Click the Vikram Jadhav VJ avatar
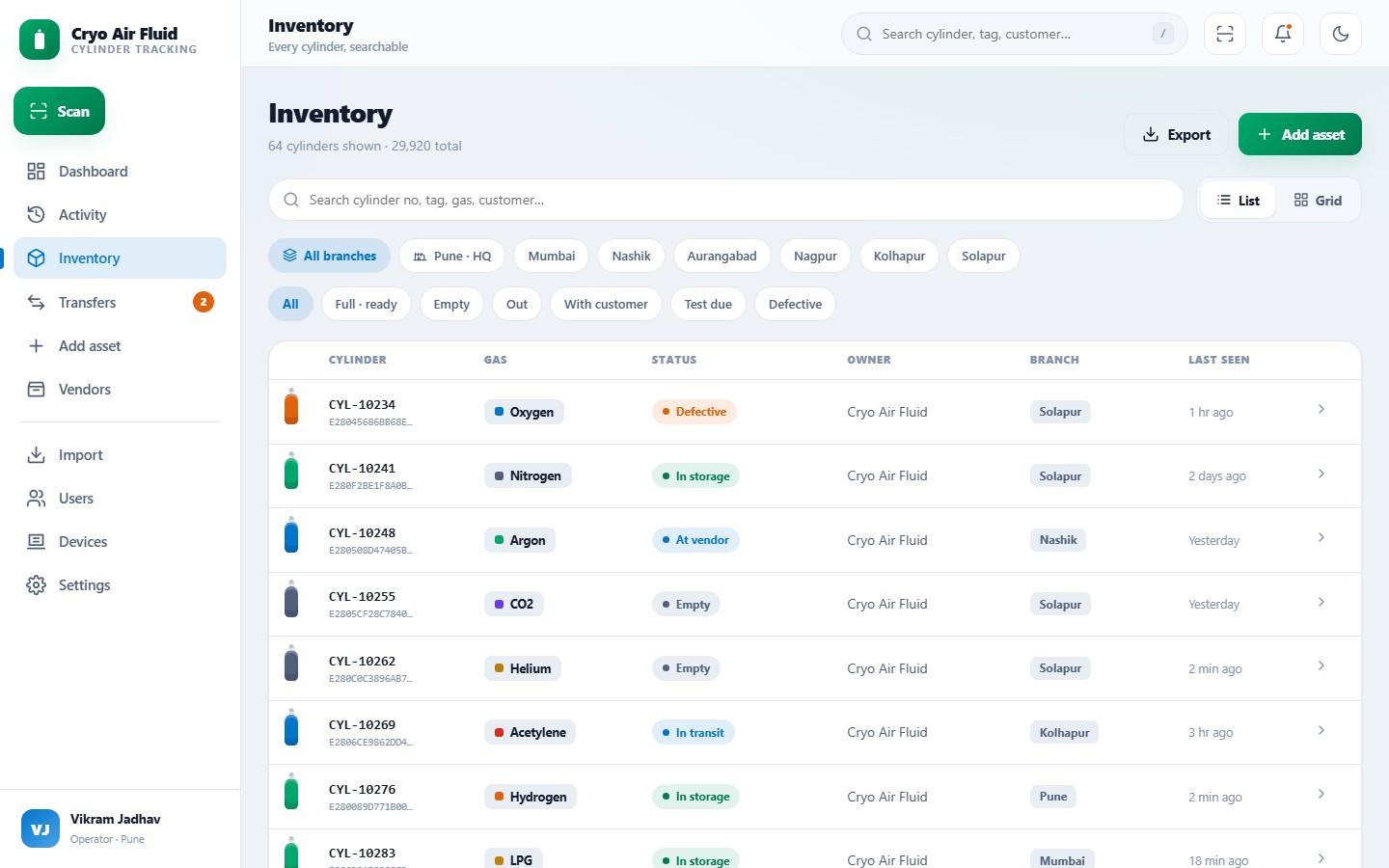The width and height of the screenshot is (1389, 868). [x=41, y=828]
